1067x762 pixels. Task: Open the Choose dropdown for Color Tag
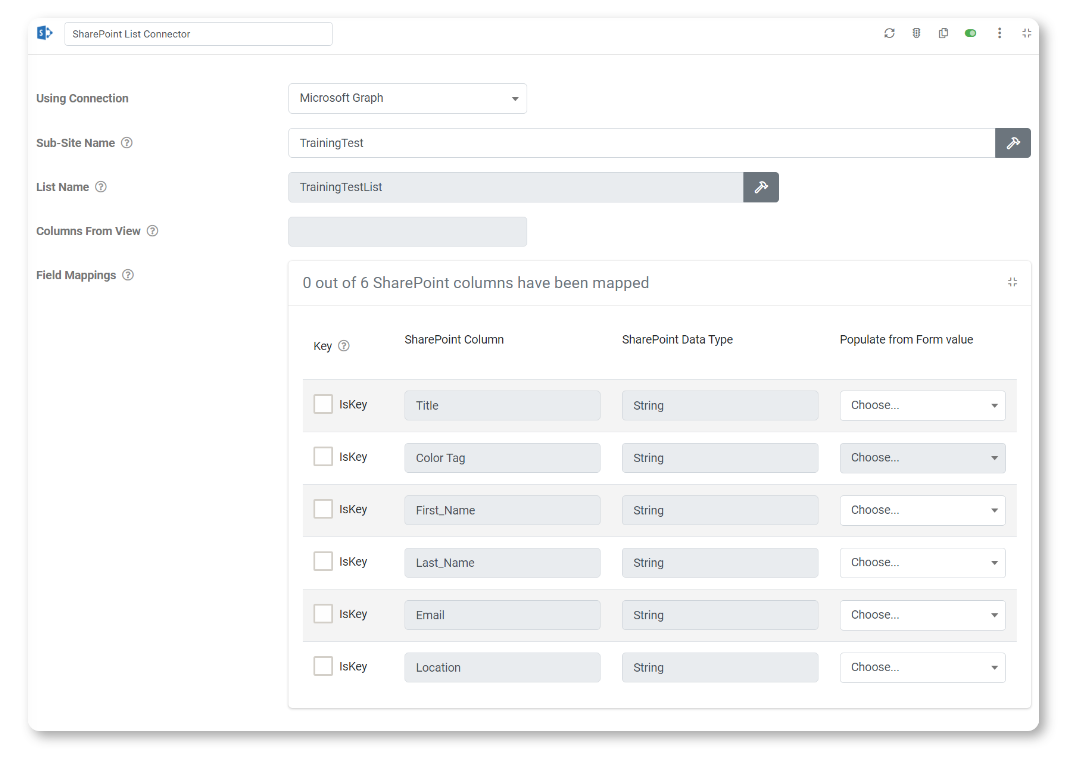coord(922,458)
